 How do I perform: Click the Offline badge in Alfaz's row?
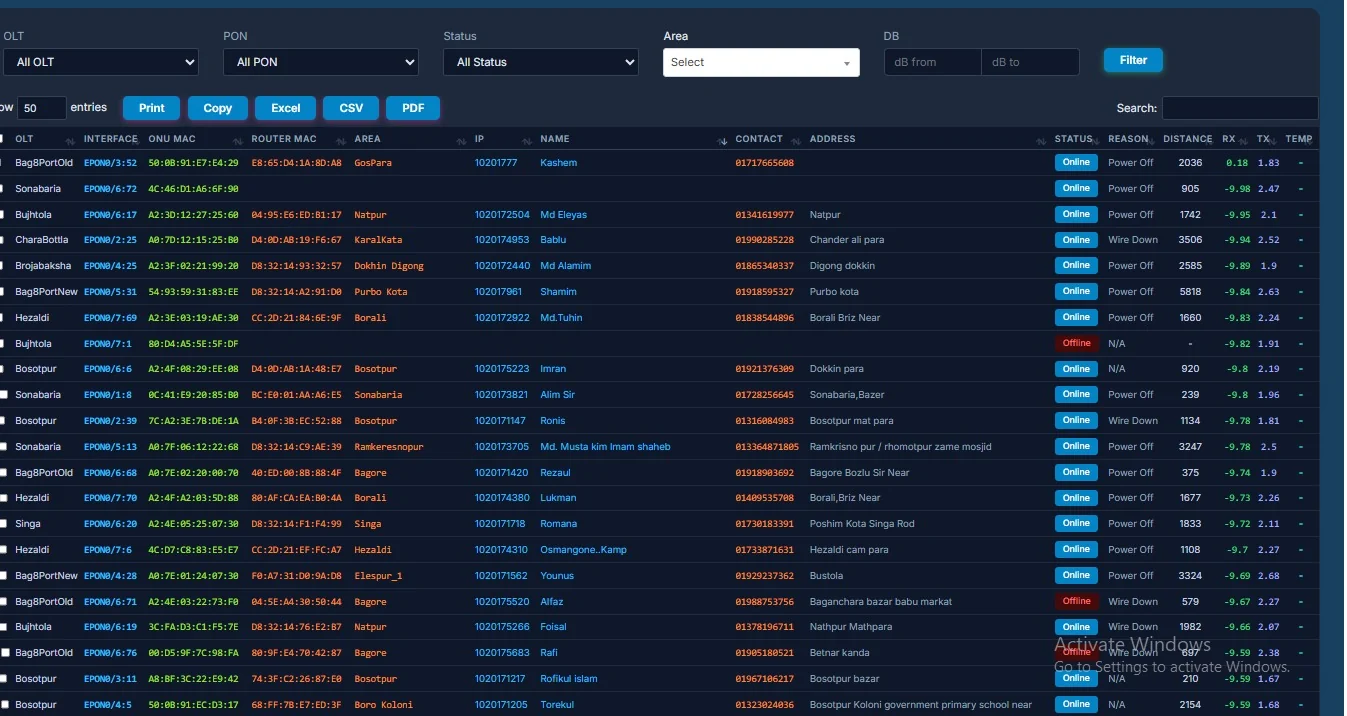click(x=1076, y=601)
